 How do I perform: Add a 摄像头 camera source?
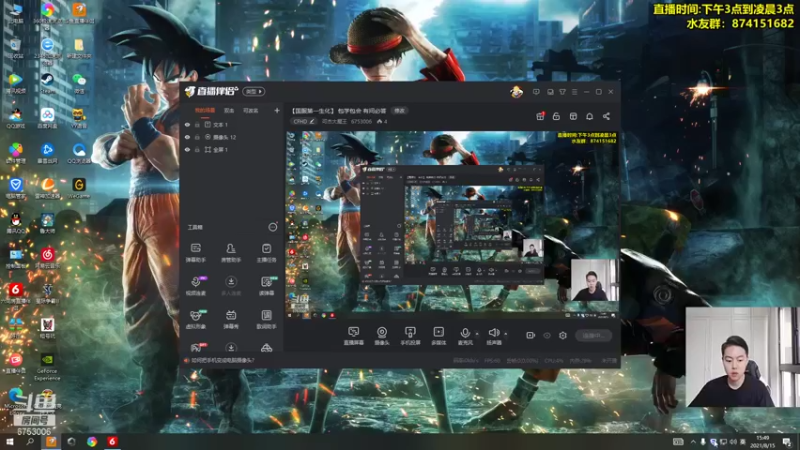click(382, 336)
